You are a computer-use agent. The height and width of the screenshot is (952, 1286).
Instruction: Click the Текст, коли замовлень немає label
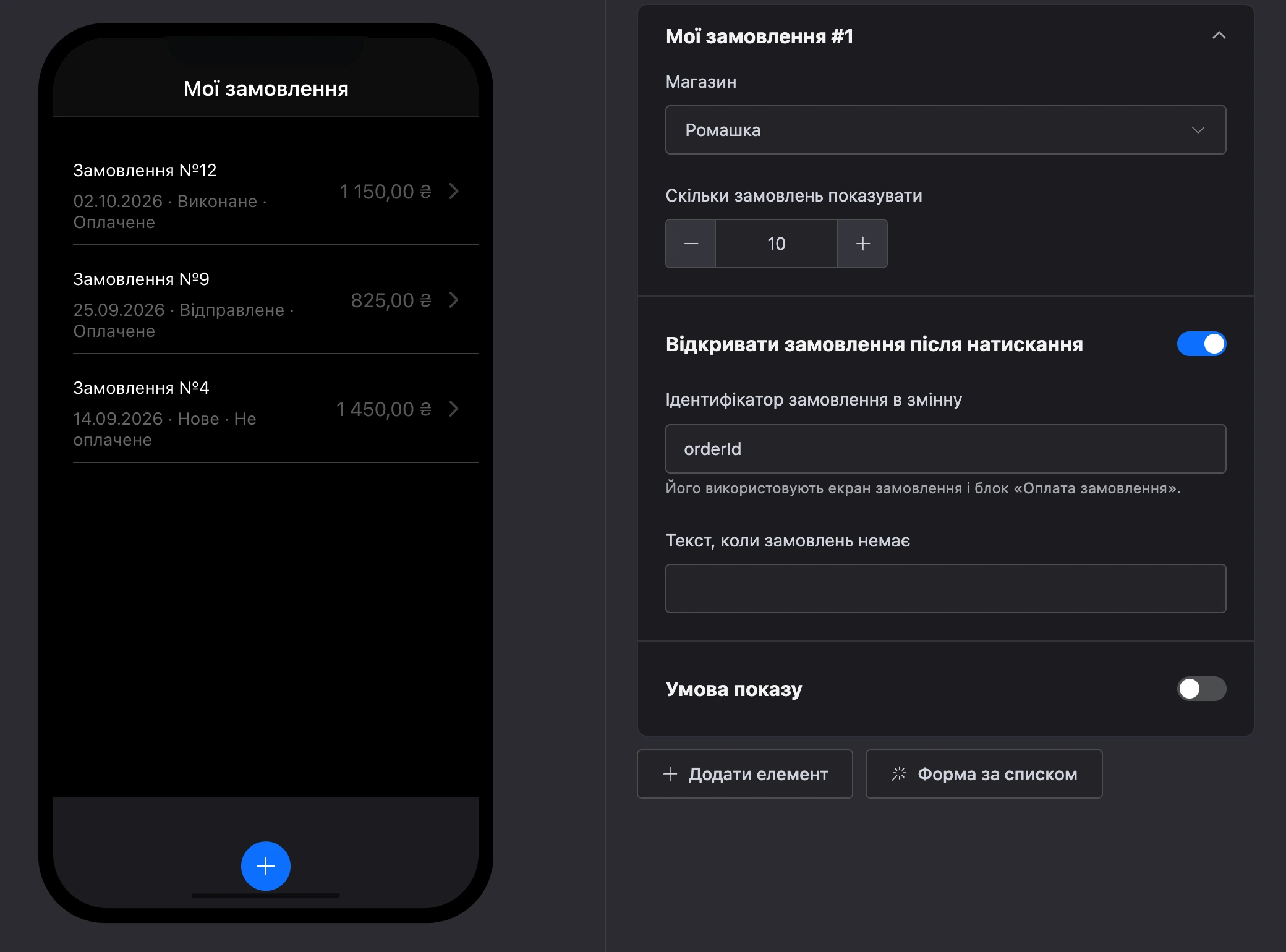pyautogui.click(x=788, y=541)
